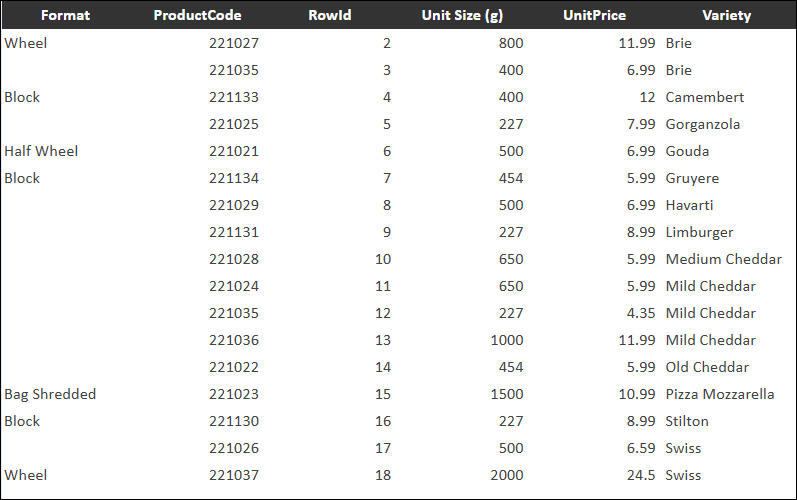Viewport: 797px width, 500px height.
Task: Click the UnitPrice column header
Action: tap(594, 16)
